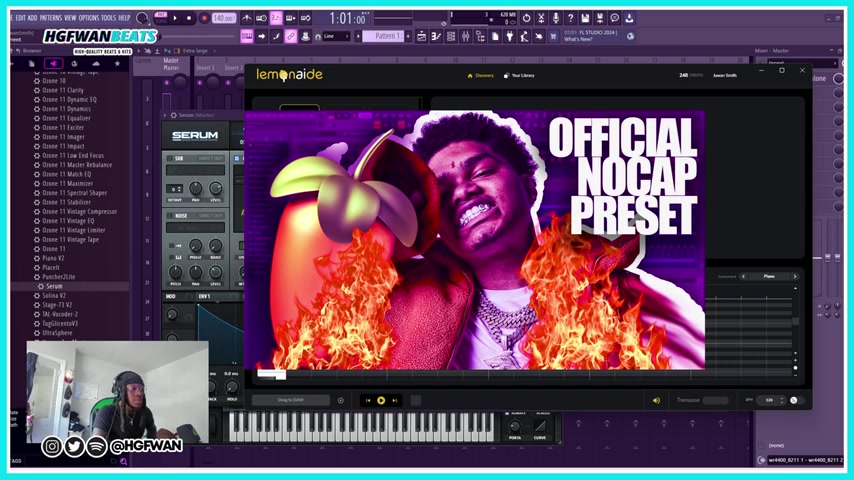Screen dimensions: 854x480
Task: Open Lemonaide Discovery tab
Action: [x=481, y=76]
